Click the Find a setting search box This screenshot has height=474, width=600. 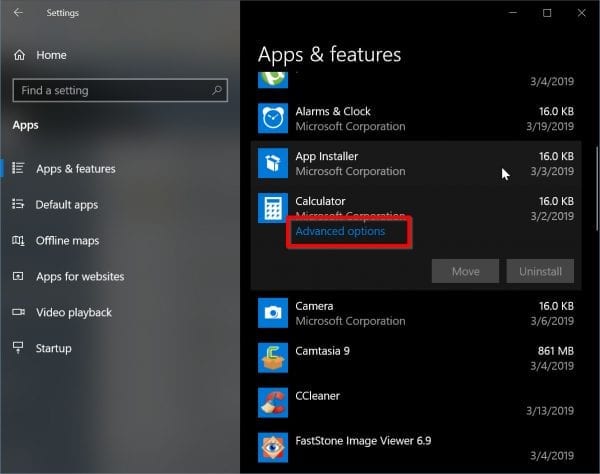[110, 90]
